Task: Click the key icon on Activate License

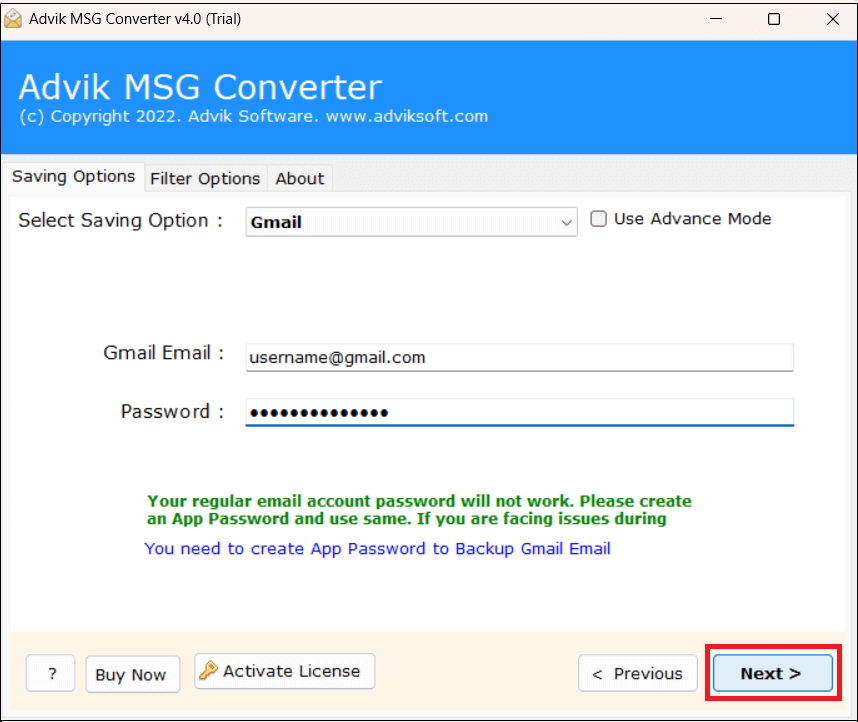Action: pos(208,670)
